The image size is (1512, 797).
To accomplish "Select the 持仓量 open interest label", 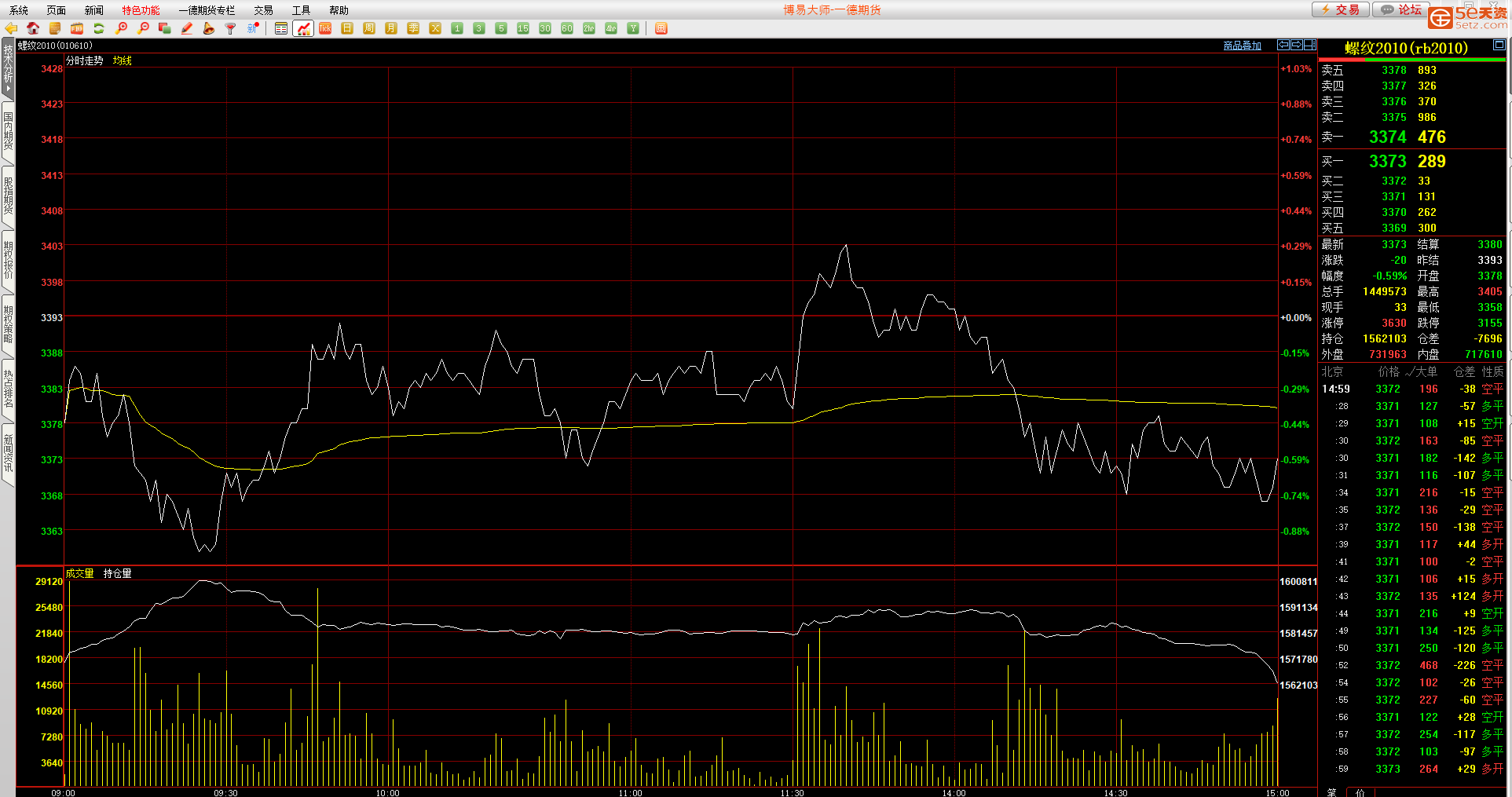I will tap(118, 573).
